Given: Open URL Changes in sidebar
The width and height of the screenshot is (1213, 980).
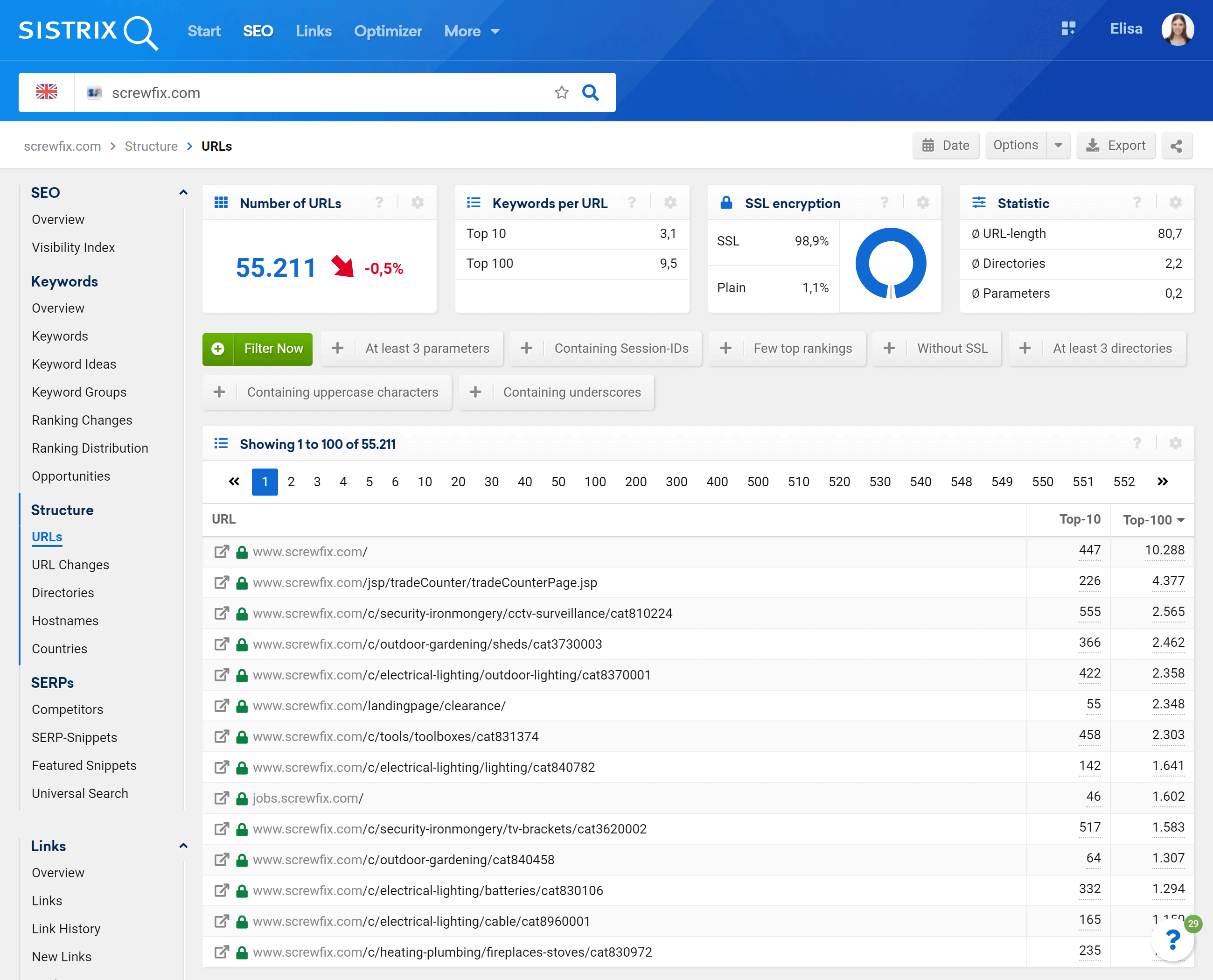Looking at the screenshot, I should pos(70,565).
